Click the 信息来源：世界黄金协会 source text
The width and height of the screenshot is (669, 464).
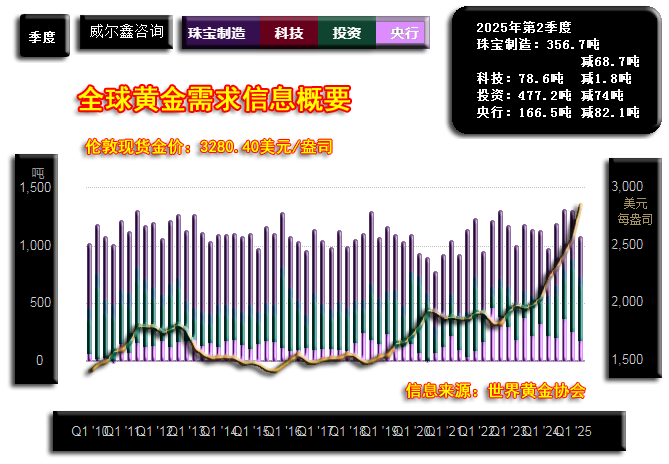[495, 391]
